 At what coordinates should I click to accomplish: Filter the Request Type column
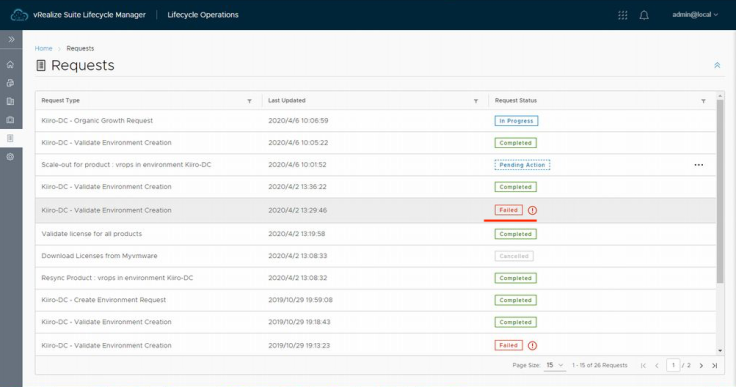(249, 101)
